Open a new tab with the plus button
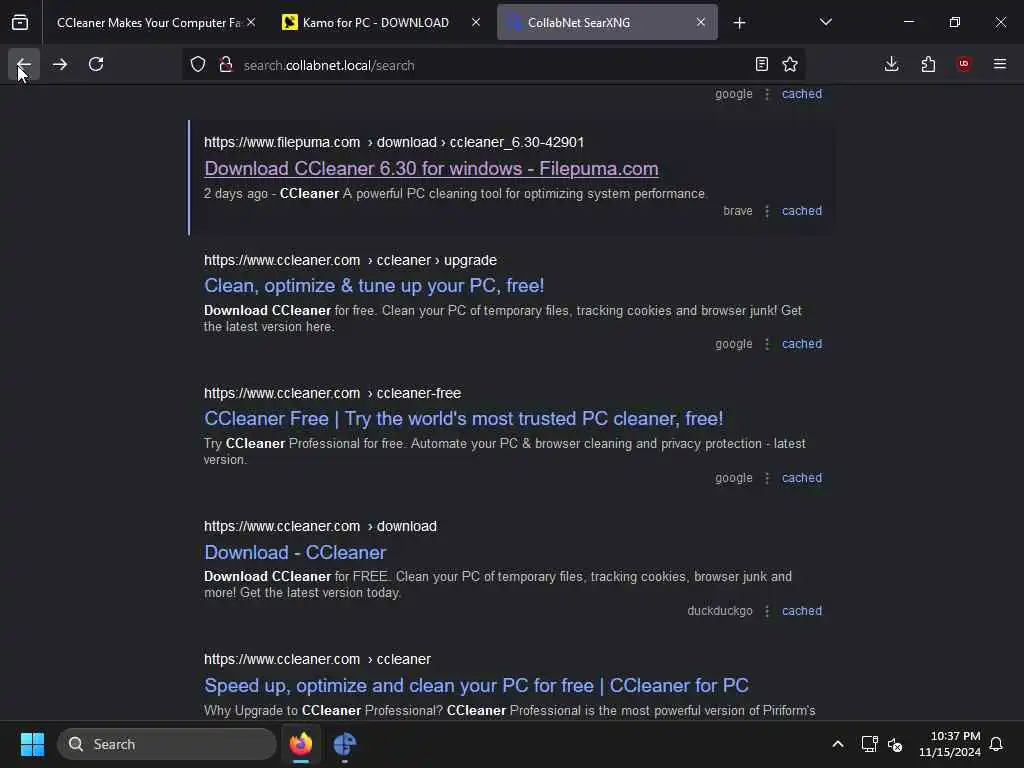The height and width of the screenshot is (768, 1024). tap(739, 23)
